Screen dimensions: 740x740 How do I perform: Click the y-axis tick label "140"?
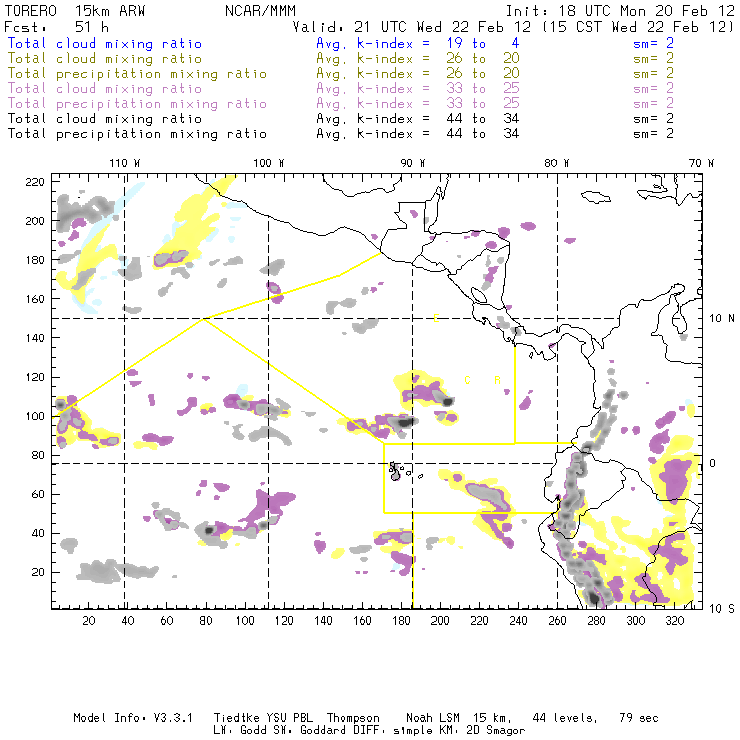pyautogui.click(x=35, y=338)
